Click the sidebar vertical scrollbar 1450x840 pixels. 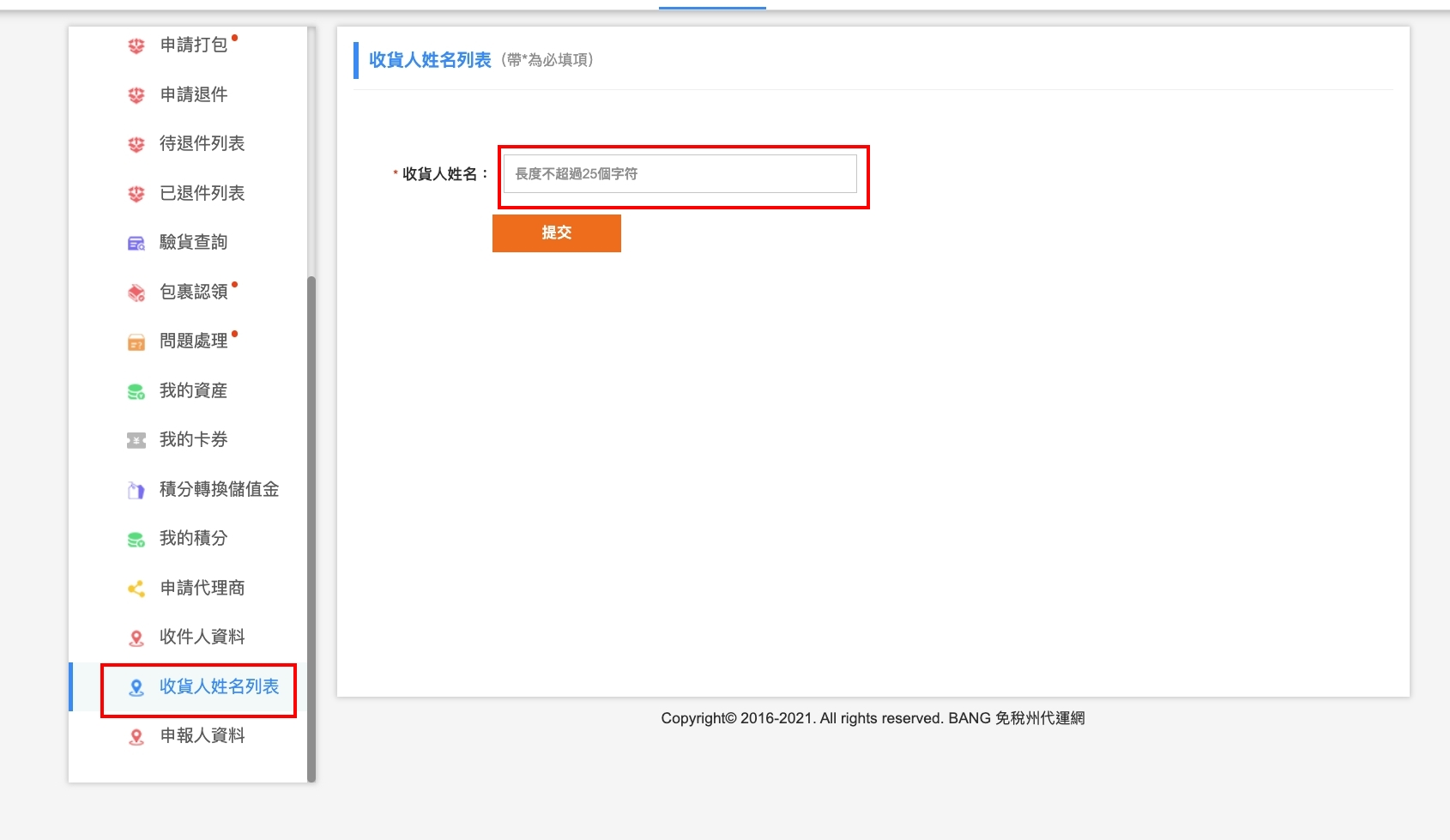[x=311, y=515]
